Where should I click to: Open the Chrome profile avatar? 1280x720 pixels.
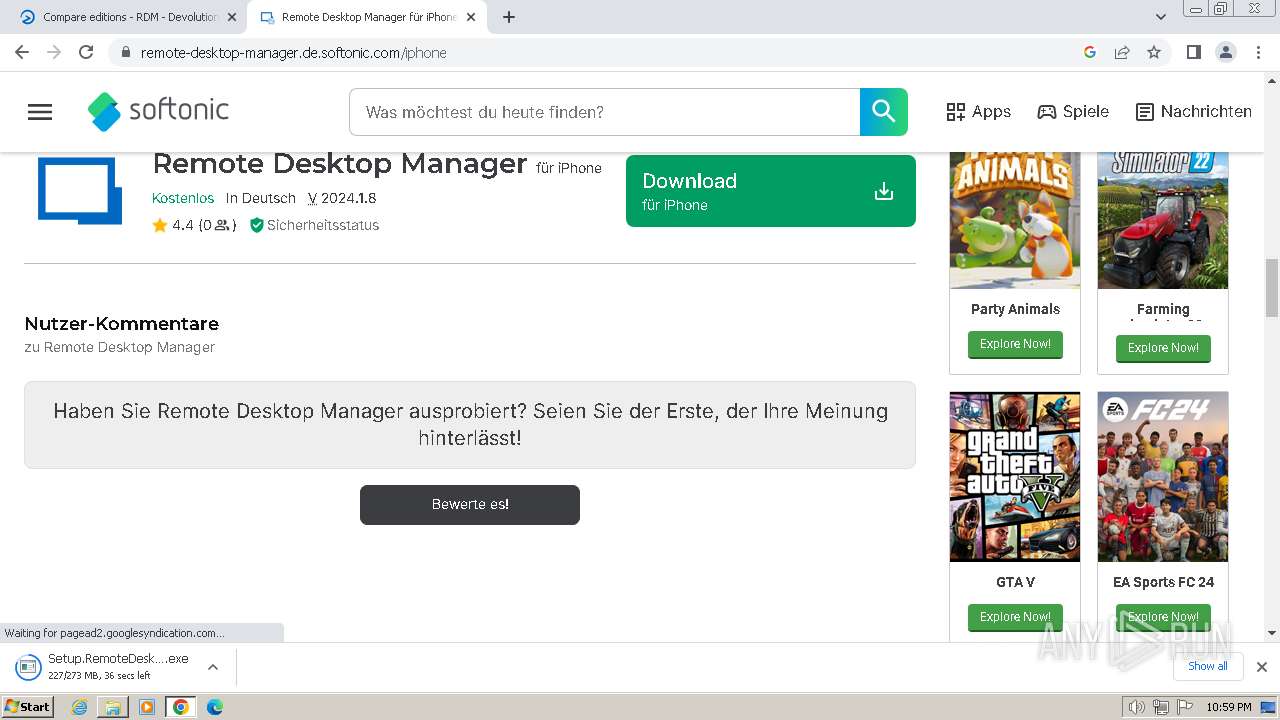click(1226, 52)
